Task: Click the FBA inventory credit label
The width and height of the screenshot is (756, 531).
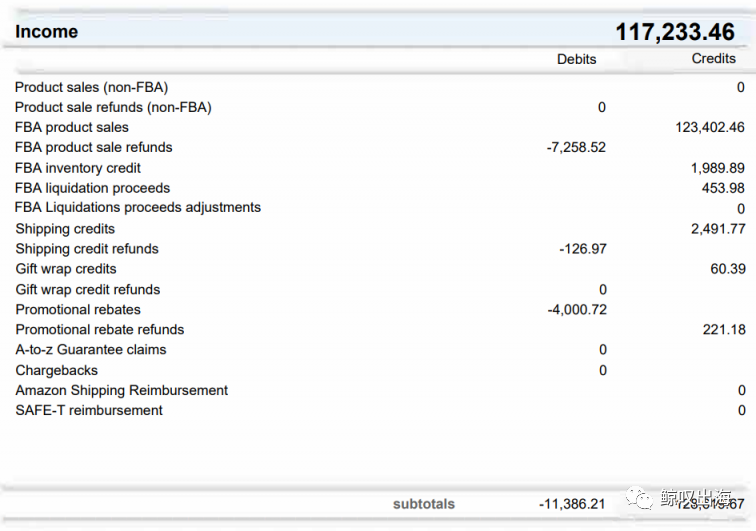Action: point(78,168)
